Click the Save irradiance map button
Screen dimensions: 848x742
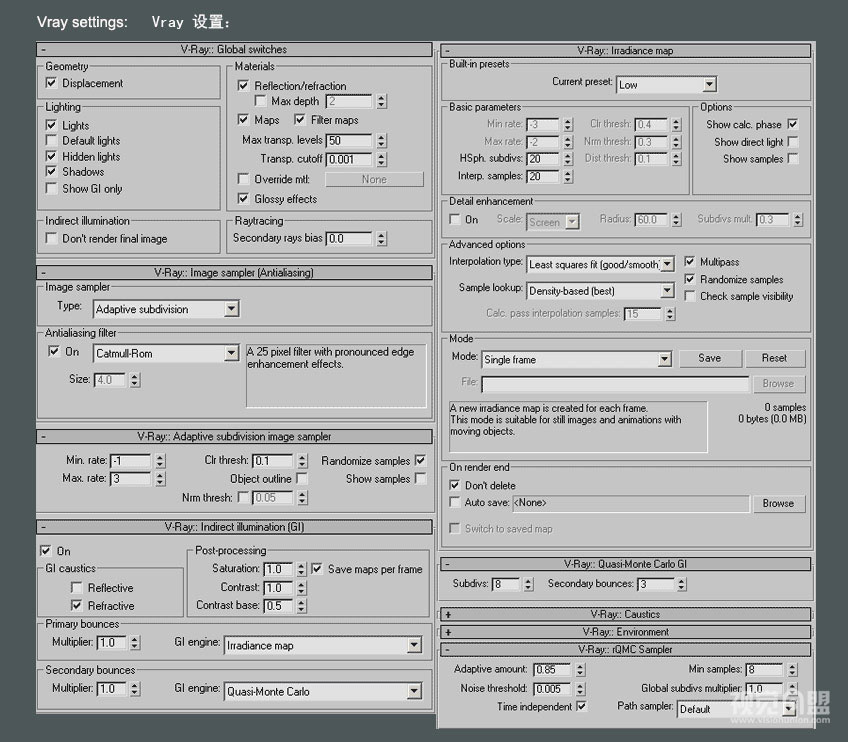click(709, 358)
